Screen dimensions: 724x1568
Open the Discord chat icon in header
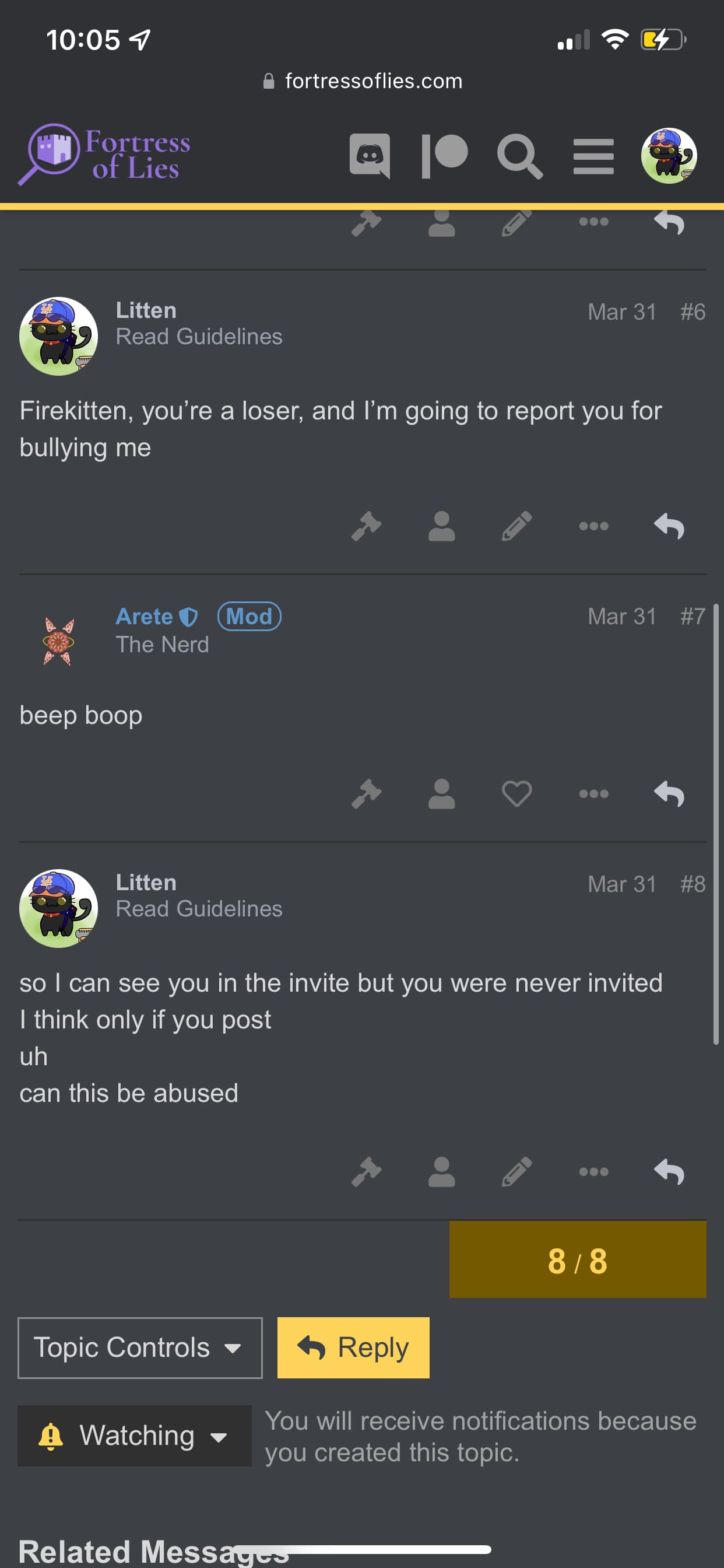(x=370, y=156)
